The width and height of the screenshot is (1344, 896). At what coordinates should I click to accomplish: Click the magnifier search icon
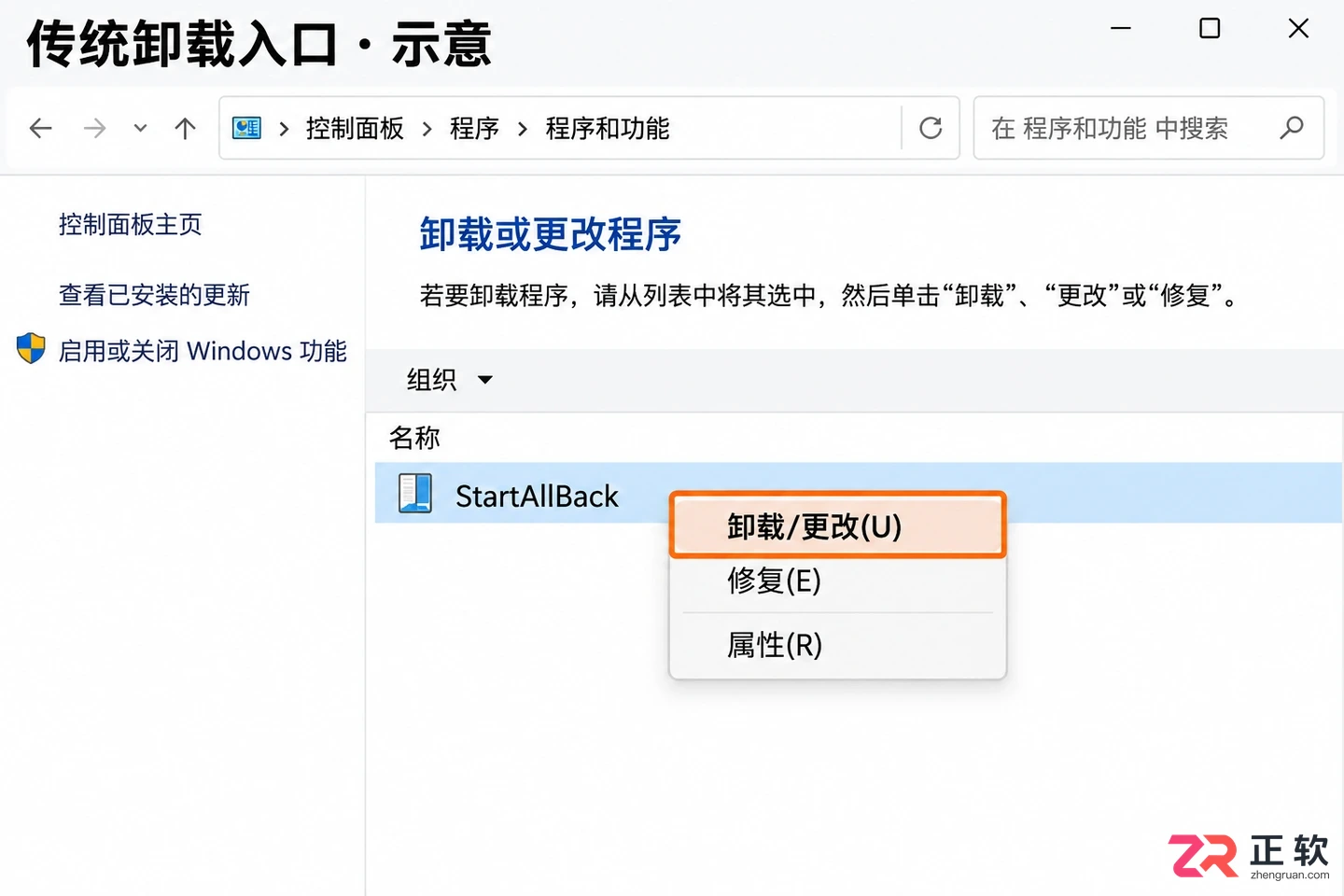[x=1292, y=128]
